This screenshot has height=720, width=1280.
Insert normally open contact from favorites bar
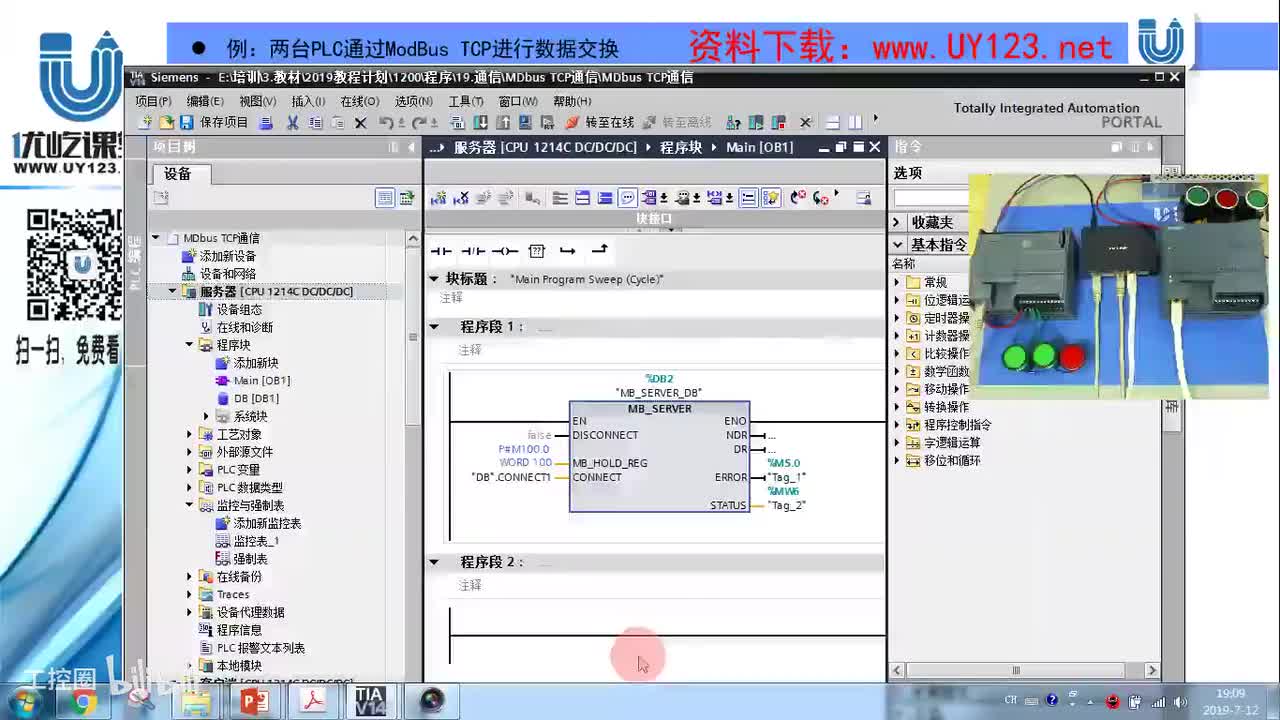point(441,251)
